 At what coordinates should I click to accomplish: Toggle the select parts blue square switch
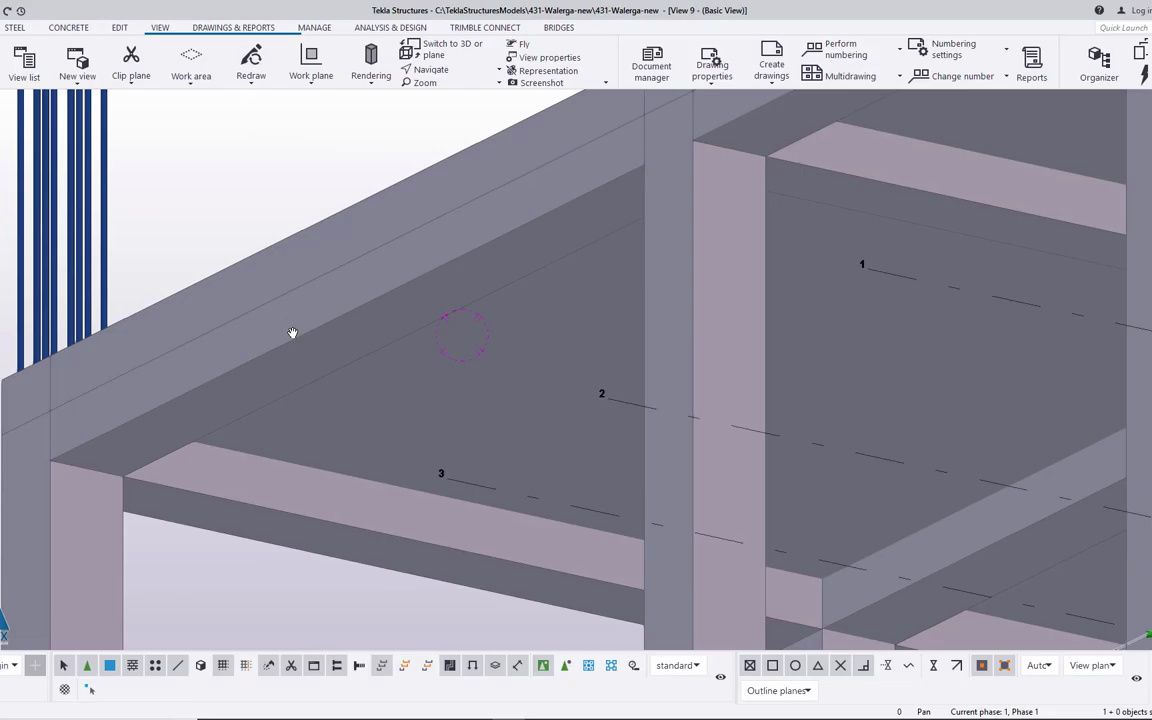[109, 666]
